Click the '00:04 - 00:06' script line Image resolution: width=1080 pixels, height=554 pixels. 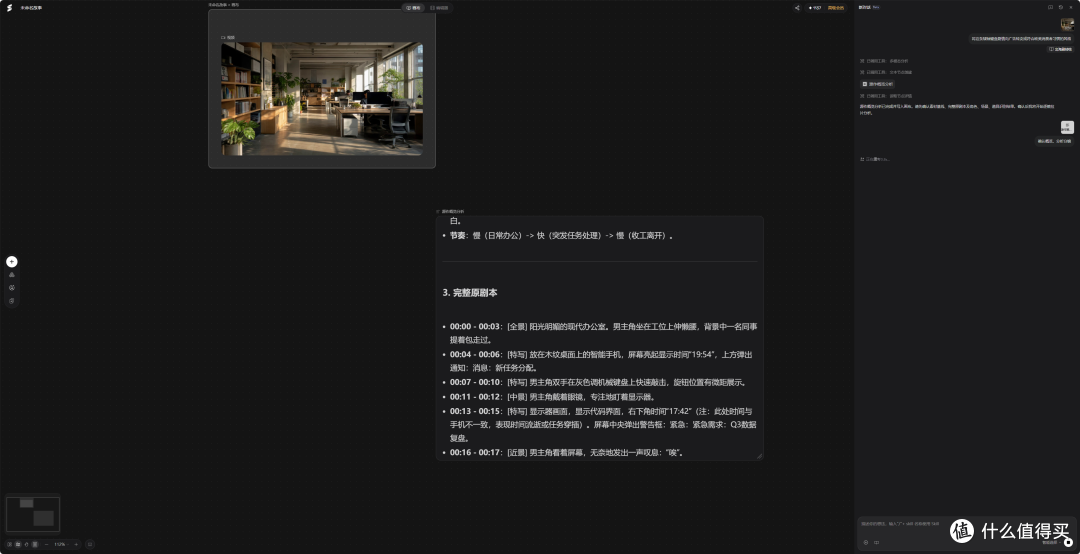point(603,361)
